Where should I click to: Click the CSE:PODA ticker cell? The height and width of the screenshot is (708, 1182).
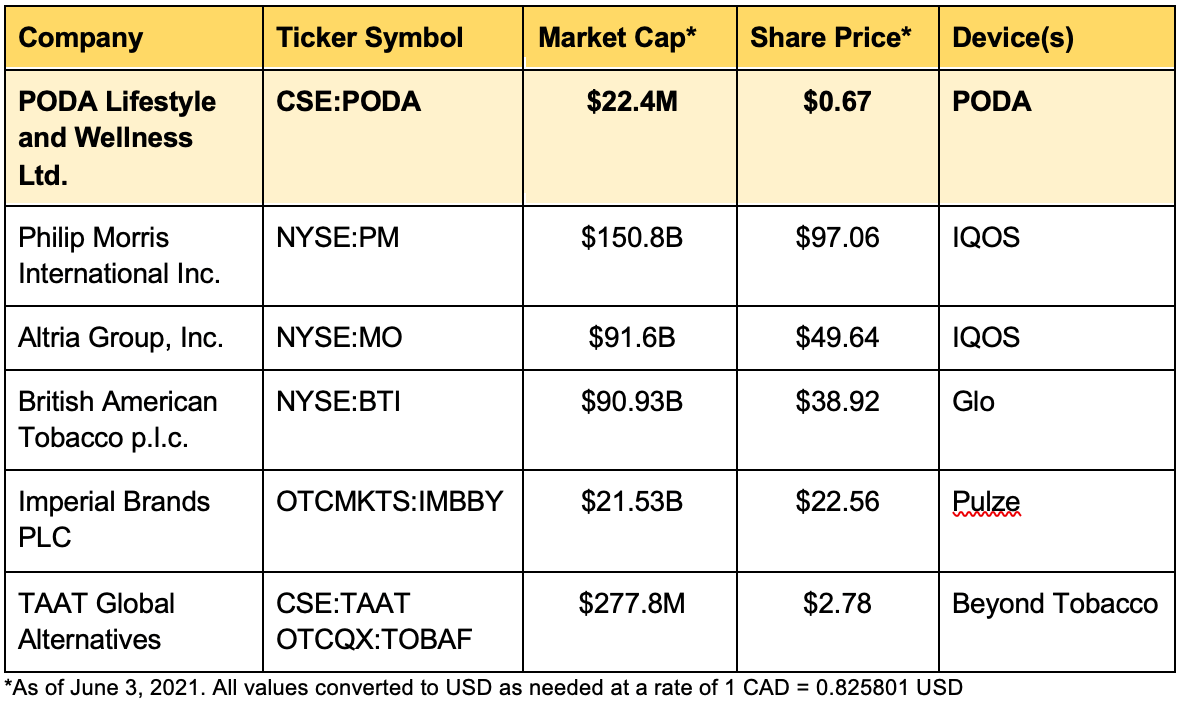pyautogui.click(x=393, y=138)
